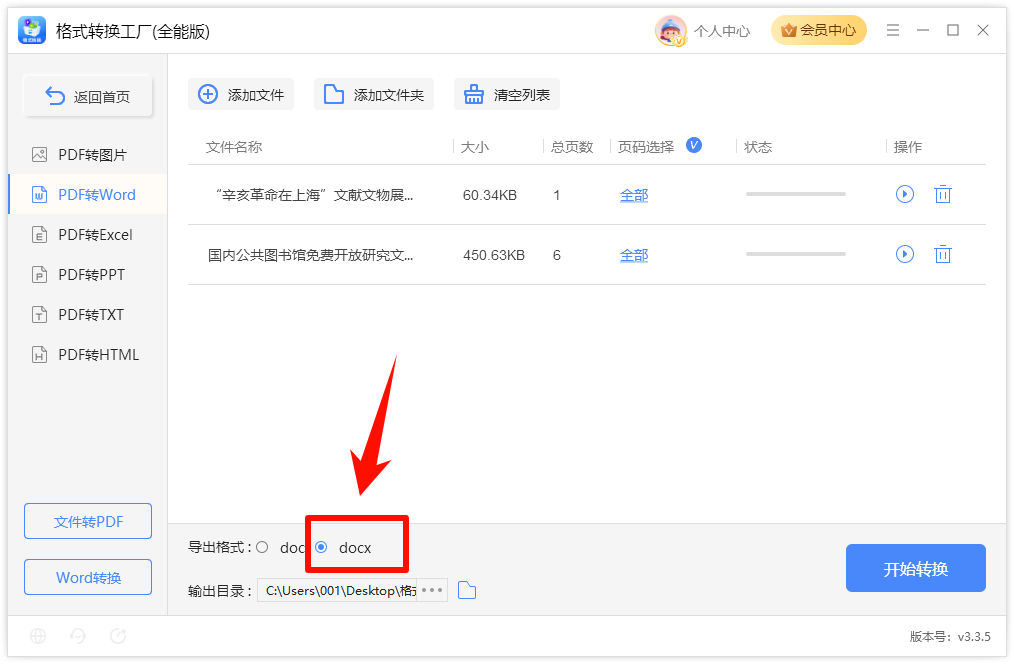Click progress bar of 国内公共图书馆 file
Image resolution: width=1014 pixels, height=664 pixels.
(795, 254)
